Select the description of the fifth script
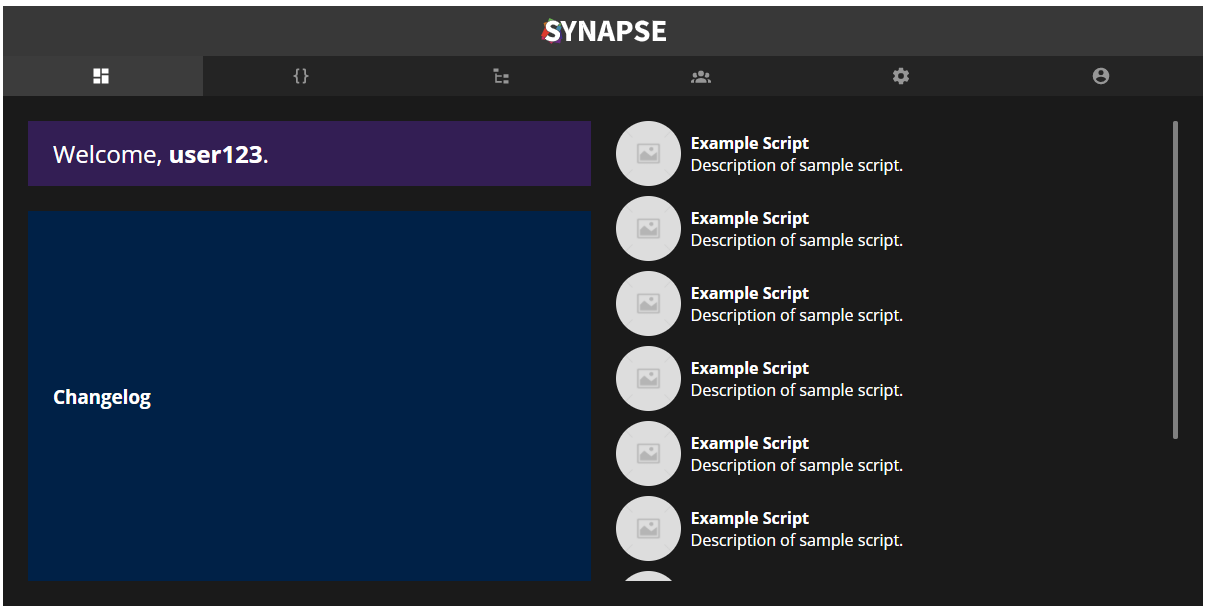 tap(796, 466)
